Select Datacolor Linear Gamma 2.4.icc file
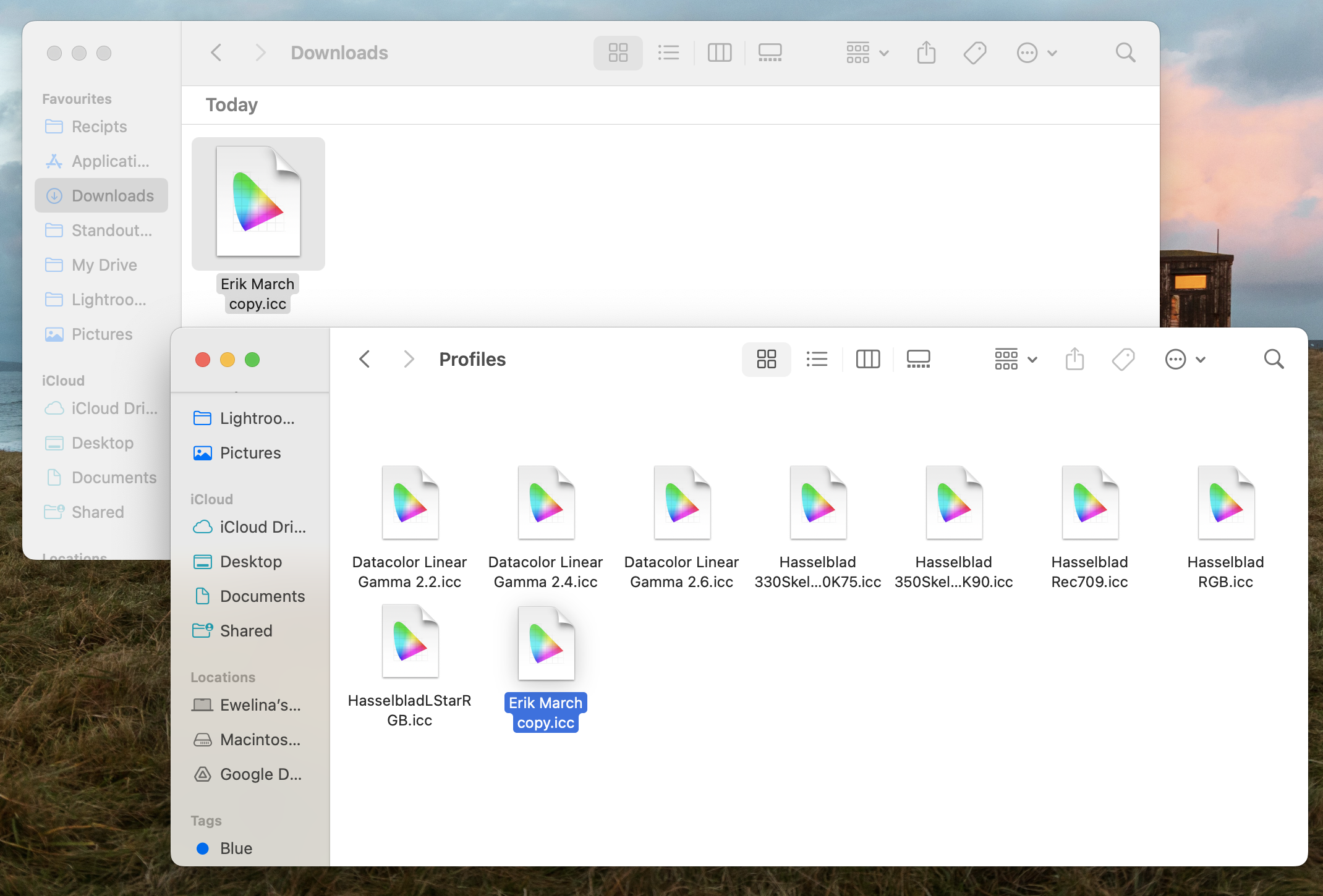 (546, 528)
